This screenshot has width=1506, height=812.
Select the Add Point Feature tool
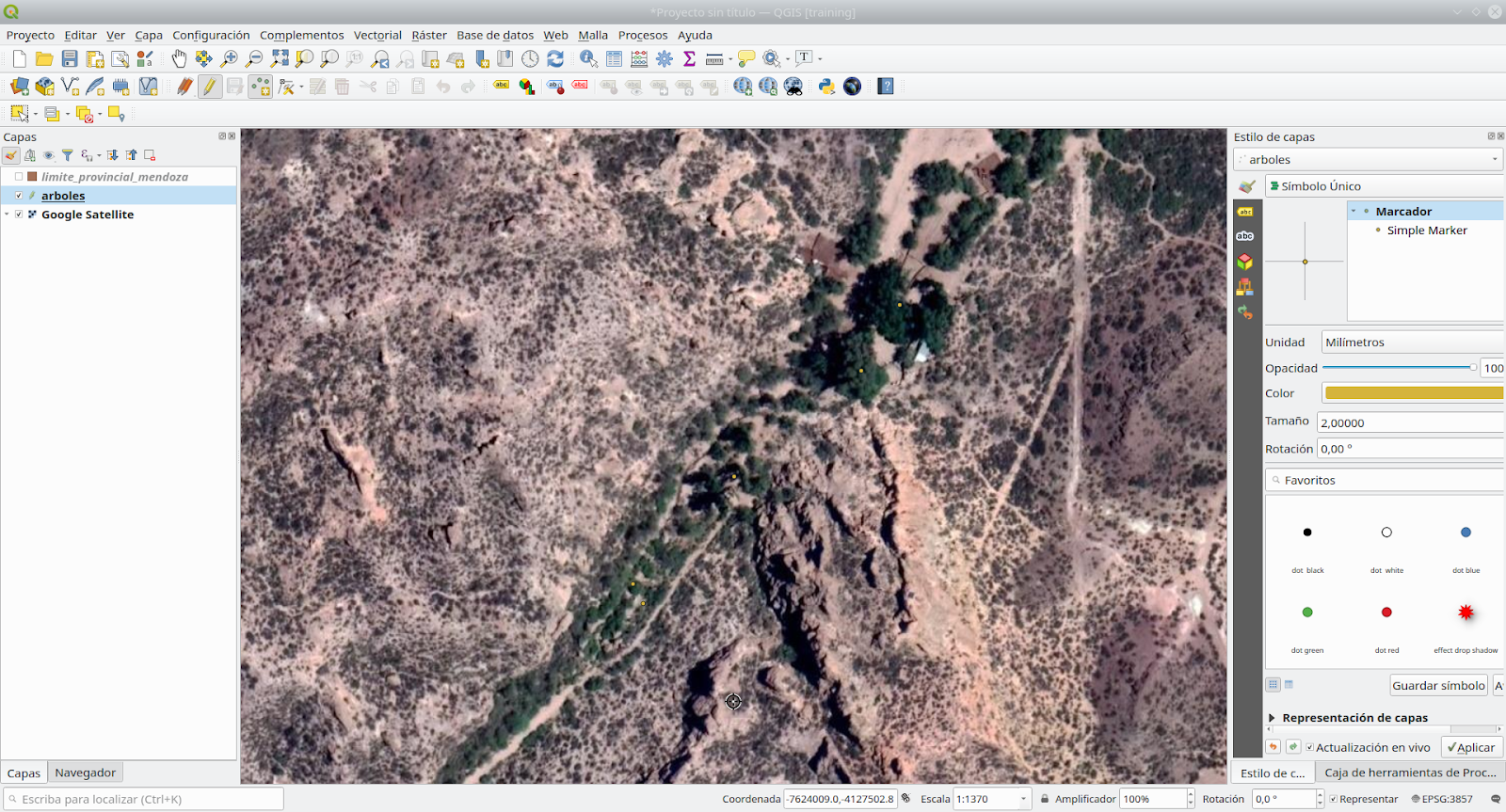pos(260,87)
